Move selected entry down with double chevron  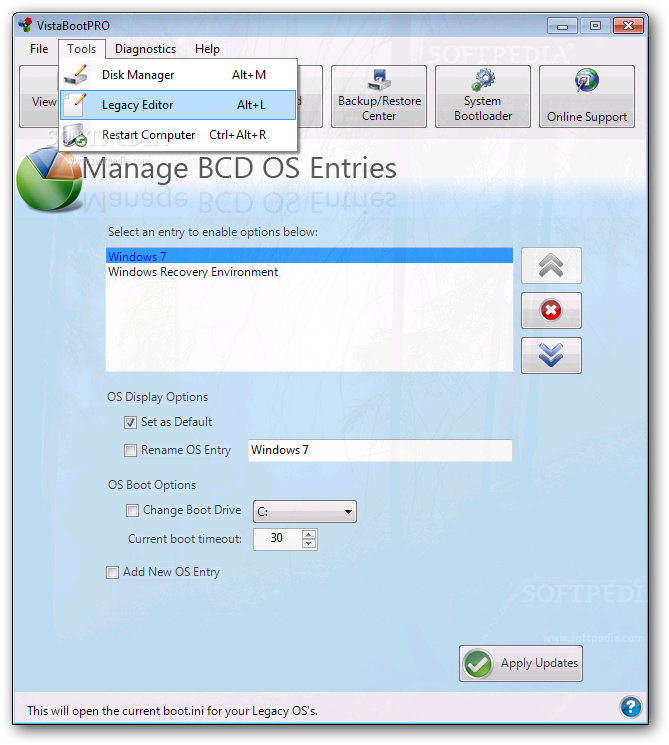coord(551,355)
